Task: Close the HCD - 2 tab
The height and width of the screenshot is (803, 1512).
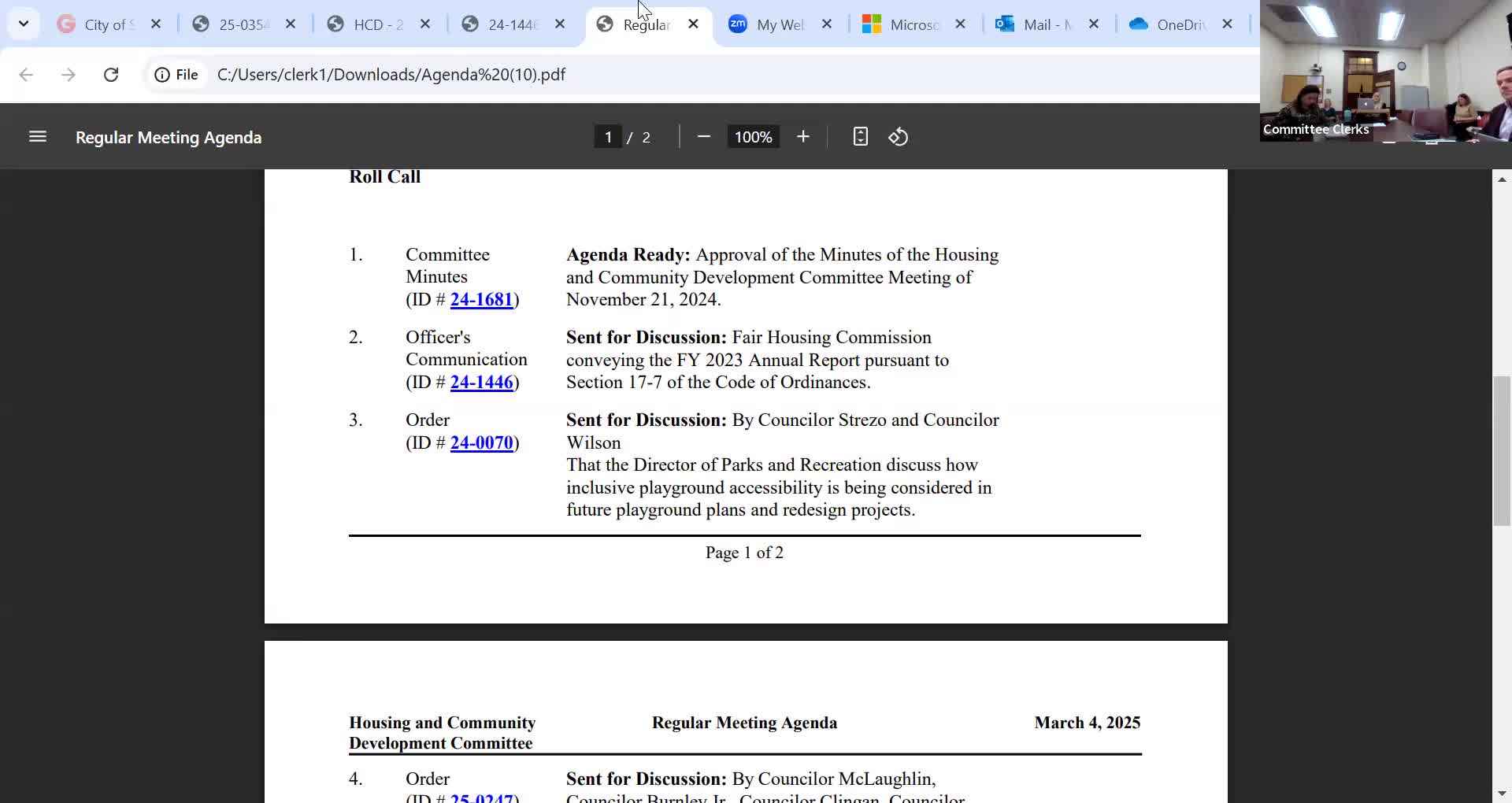Action: coord(425,24)
